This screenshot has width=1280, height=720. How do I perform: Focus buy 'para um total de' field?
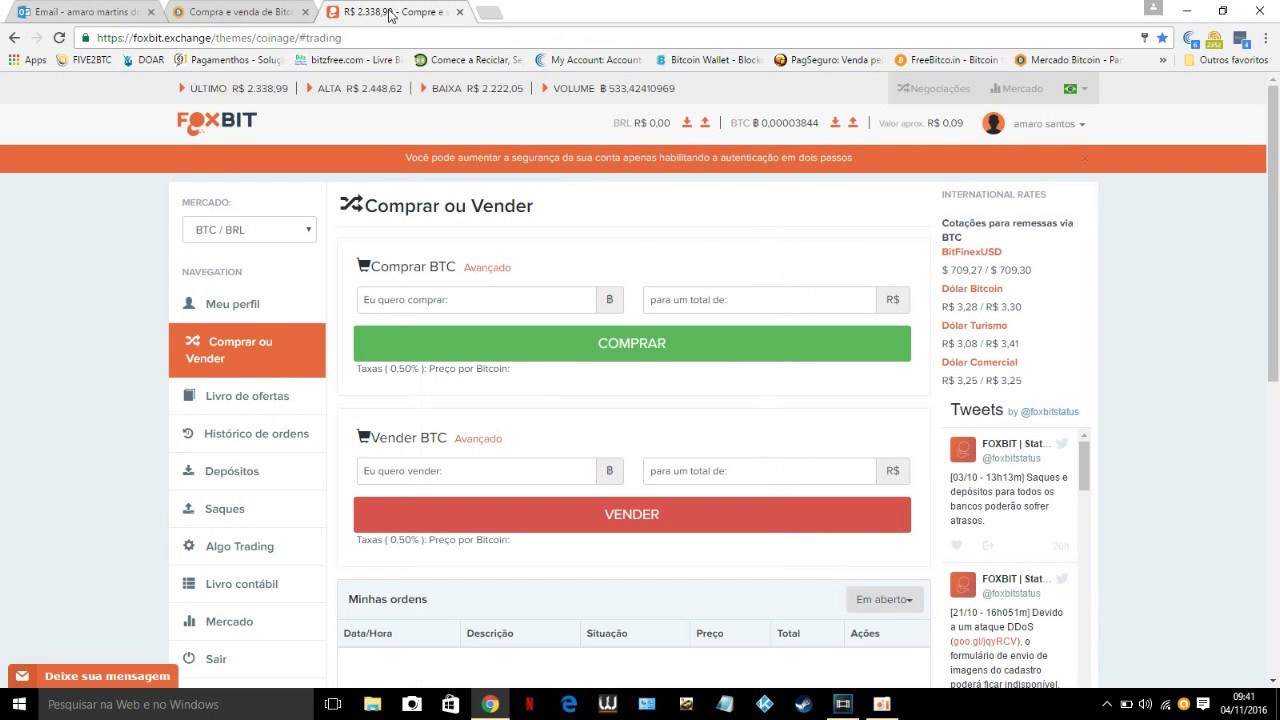[x=759, y=300]
